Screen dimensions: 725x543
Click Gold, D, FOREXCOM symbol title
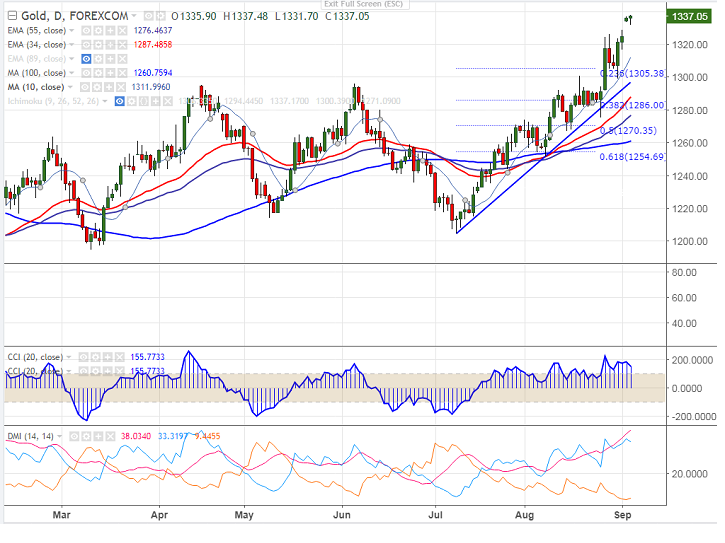coord(75,16)
